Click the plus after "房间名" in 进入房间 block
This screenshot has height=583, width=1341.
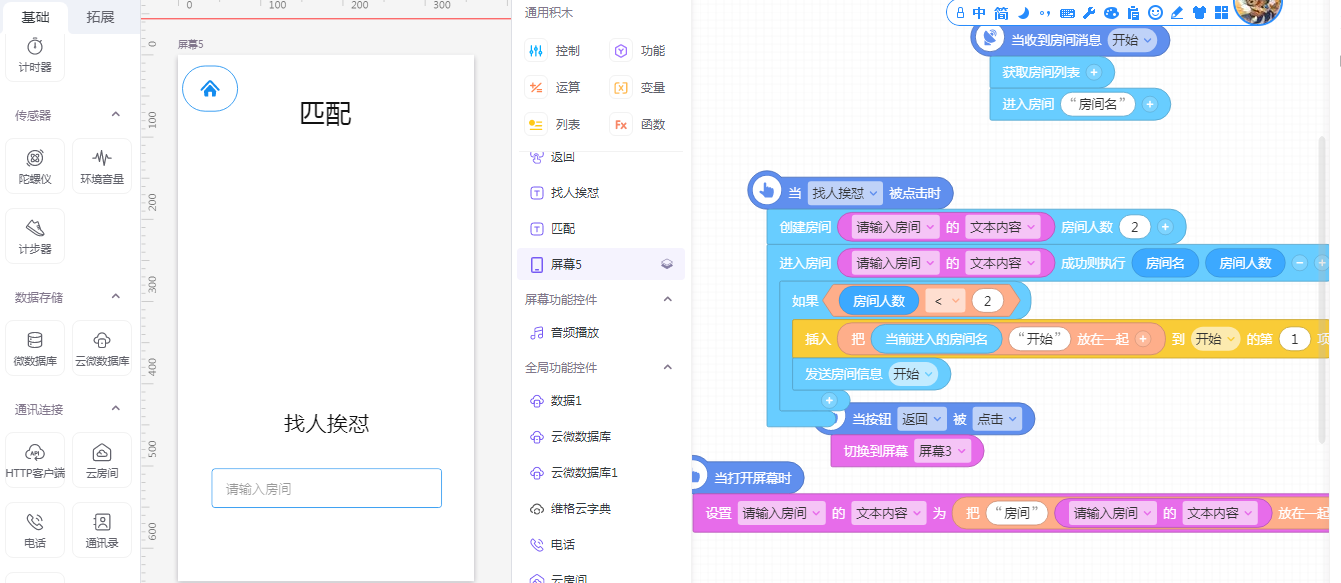[1150, 104]
